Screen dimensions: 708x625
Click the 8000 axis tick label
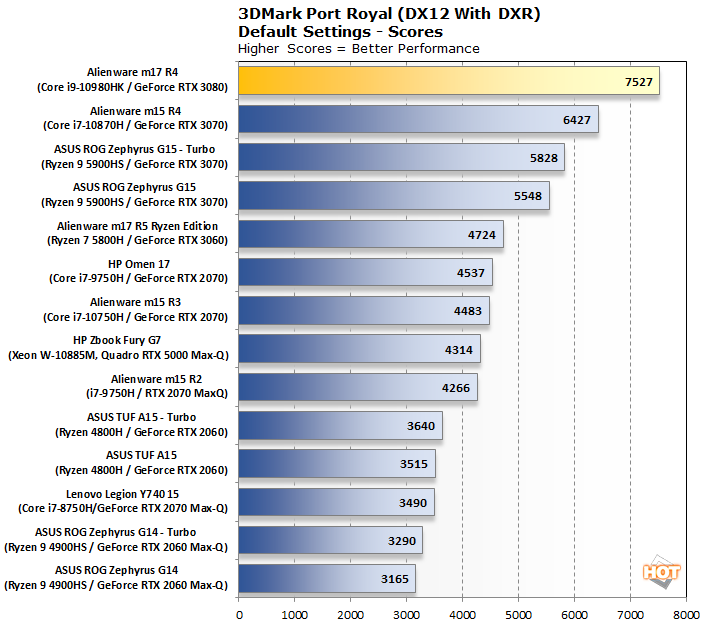(x=686, y=616)
